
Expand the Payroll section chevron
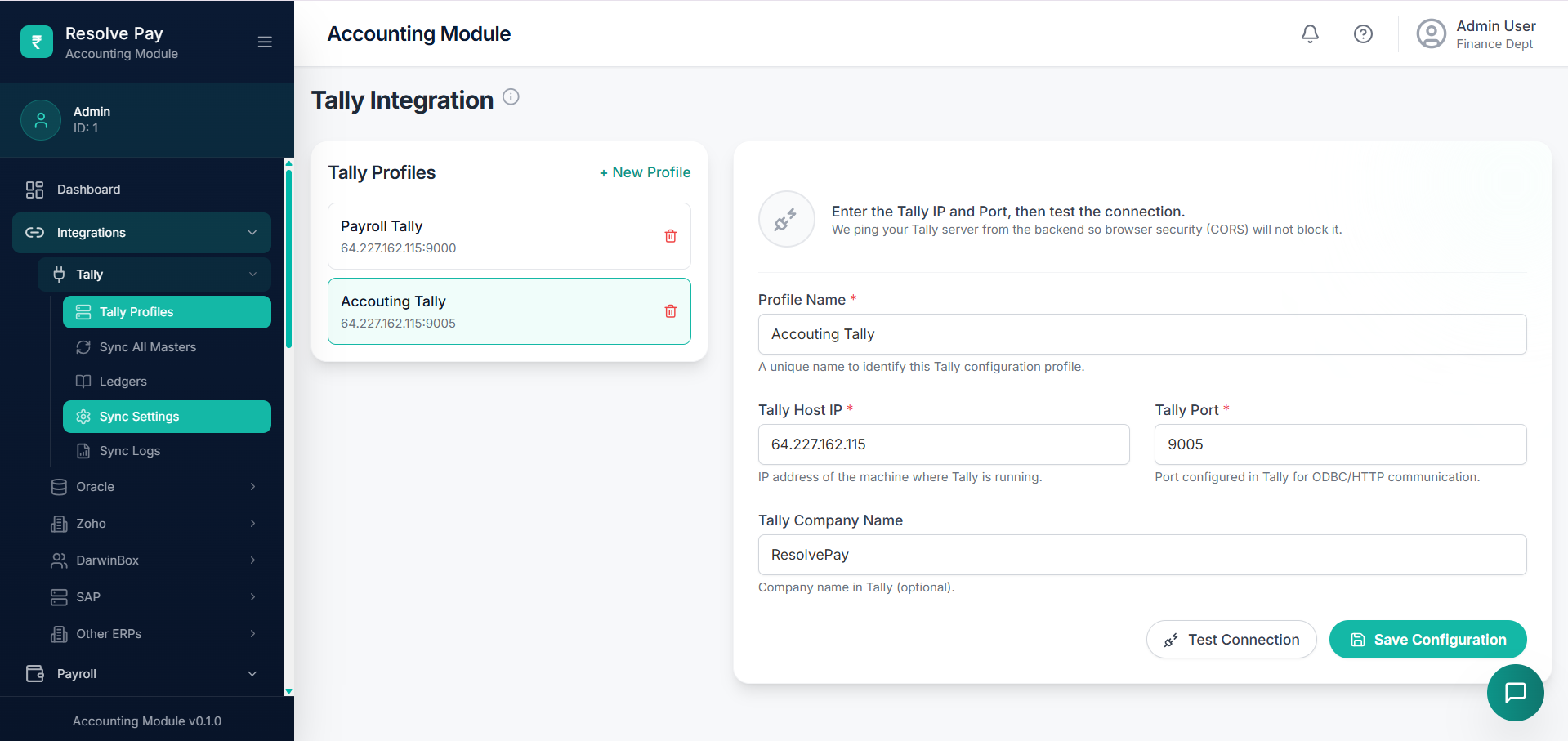pyautogui.click(x=252, y=674)
